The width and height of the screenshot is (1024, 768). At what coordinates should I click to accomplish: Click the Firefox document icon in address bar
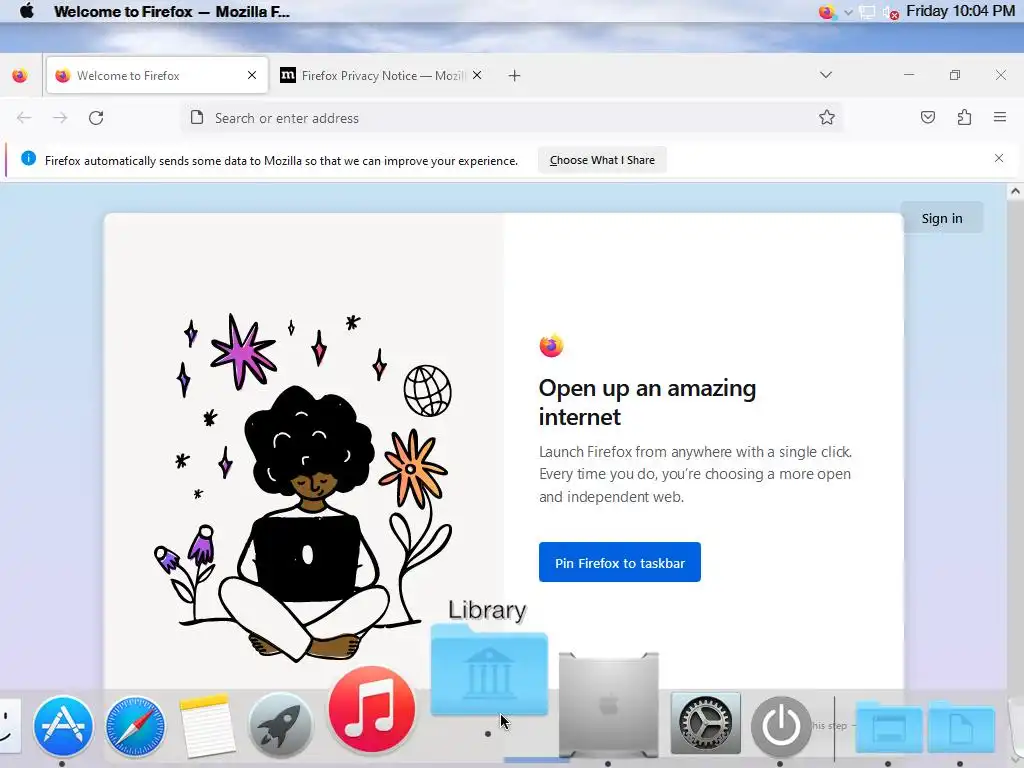(x=197, y=118)
